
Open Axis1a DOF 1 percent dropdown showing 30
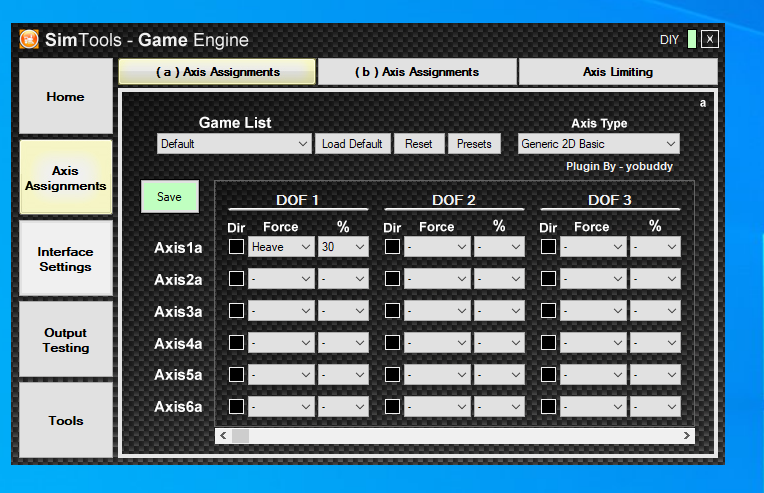343,247
